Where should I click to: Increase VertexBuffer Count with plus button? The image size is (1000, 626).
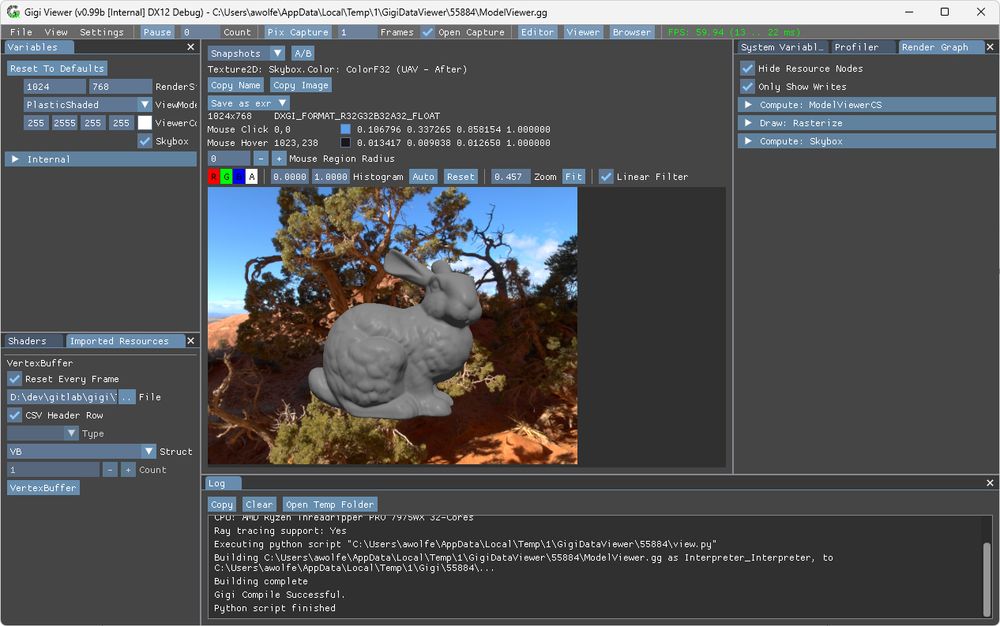(x=128, y=470)
